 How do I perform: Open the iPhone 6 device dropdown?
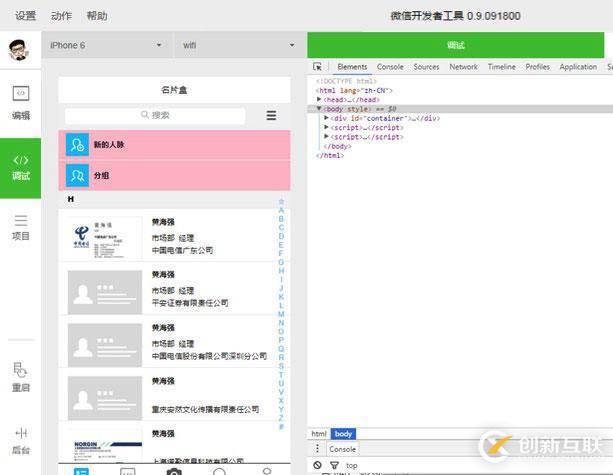coord(106,45)
